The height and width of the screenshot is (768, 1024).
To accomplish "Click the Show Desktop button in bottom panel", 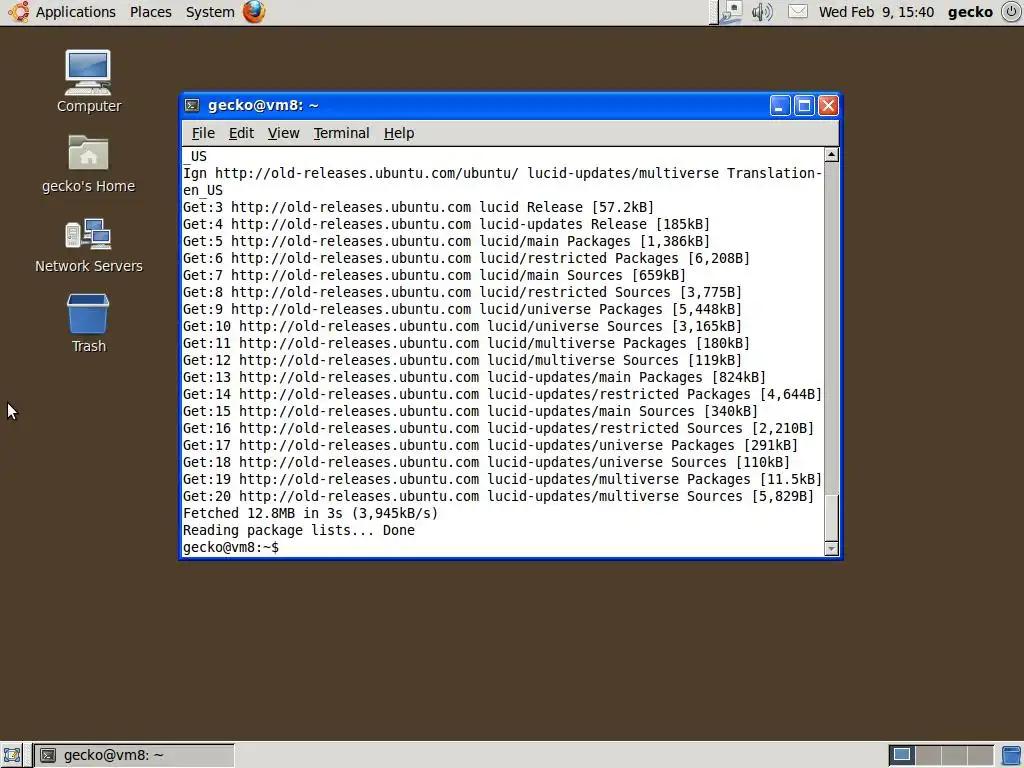I will 12,755.
